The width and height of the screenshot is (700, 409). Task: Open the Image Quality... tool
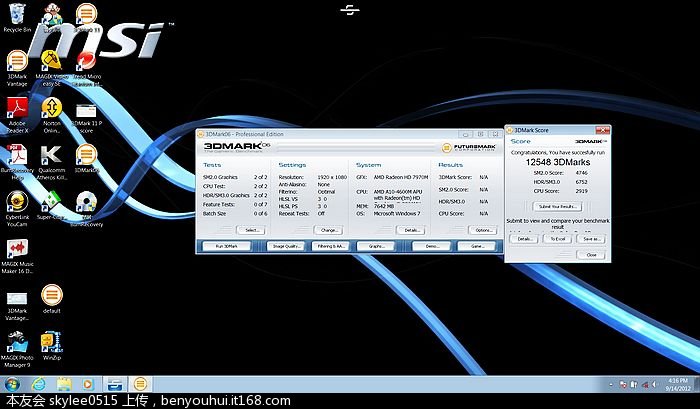pyautogui.click(x=286, y=246)
